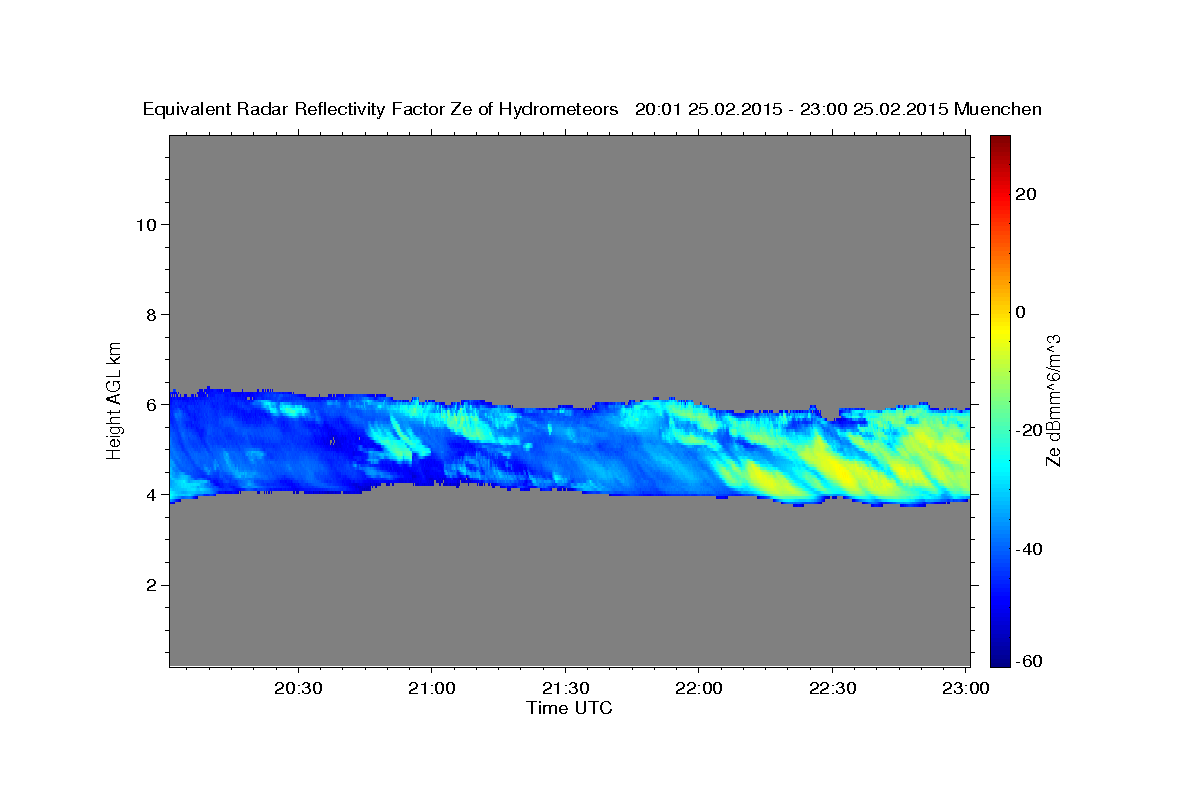Click the 22:30 time tick label
Viewport: 1200px width, 800px height.
tap(832, 689)
